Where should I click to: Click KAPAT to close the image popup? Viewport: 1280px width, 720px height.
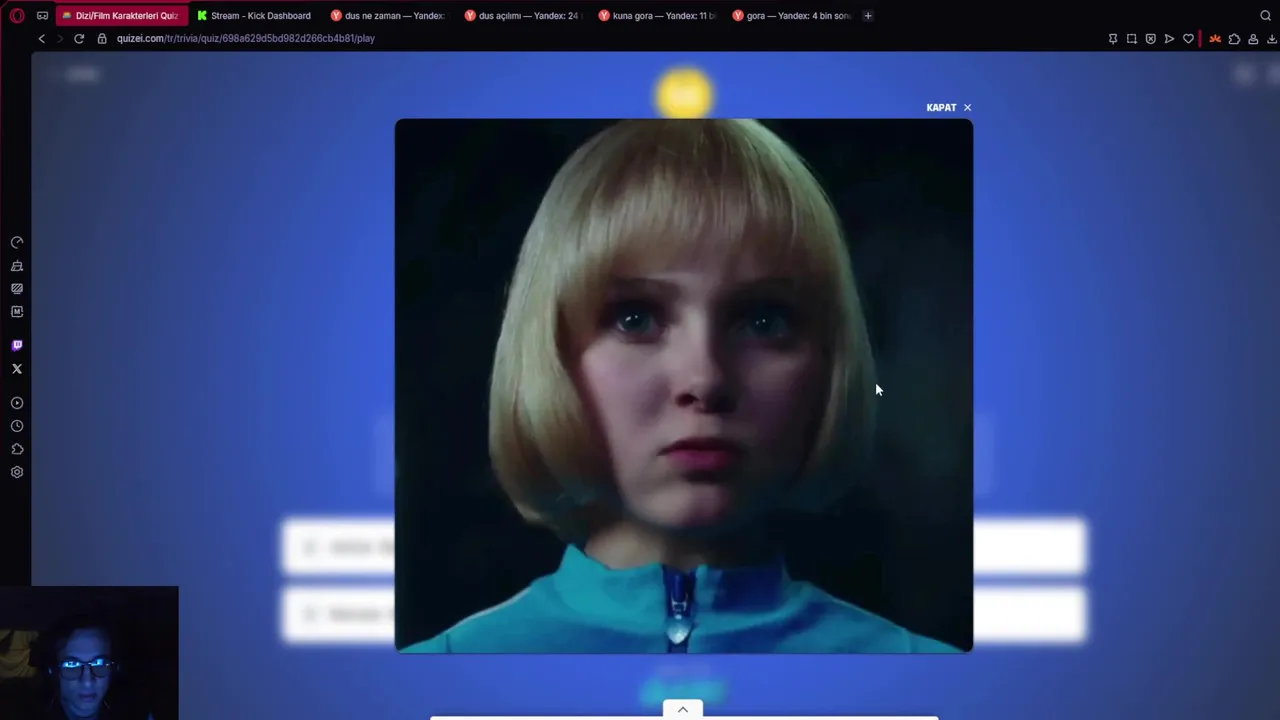coord(948,107)
